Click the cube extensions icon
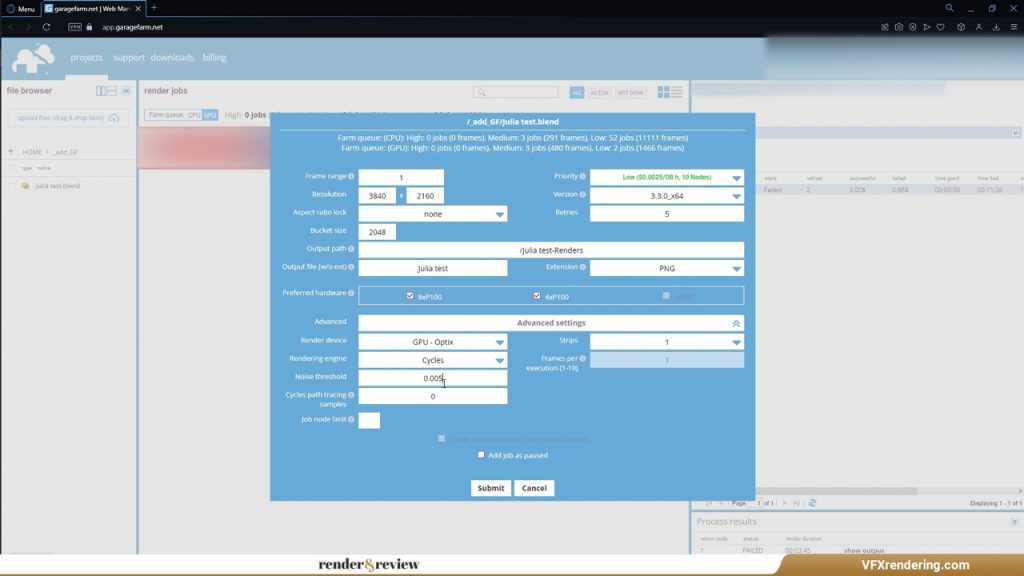The width and height of the screenshot is (1024, 576). click(961, 27)
